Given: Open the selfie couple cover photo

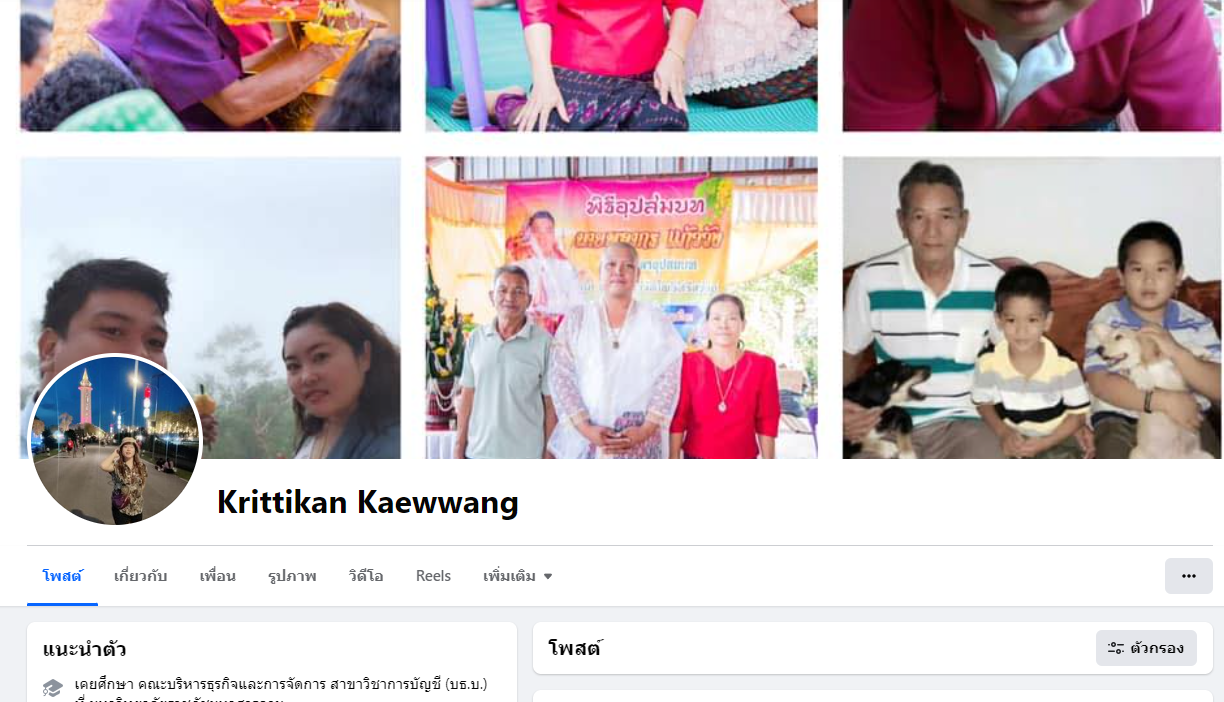Looking at the screenshot, I should [210, 307].
